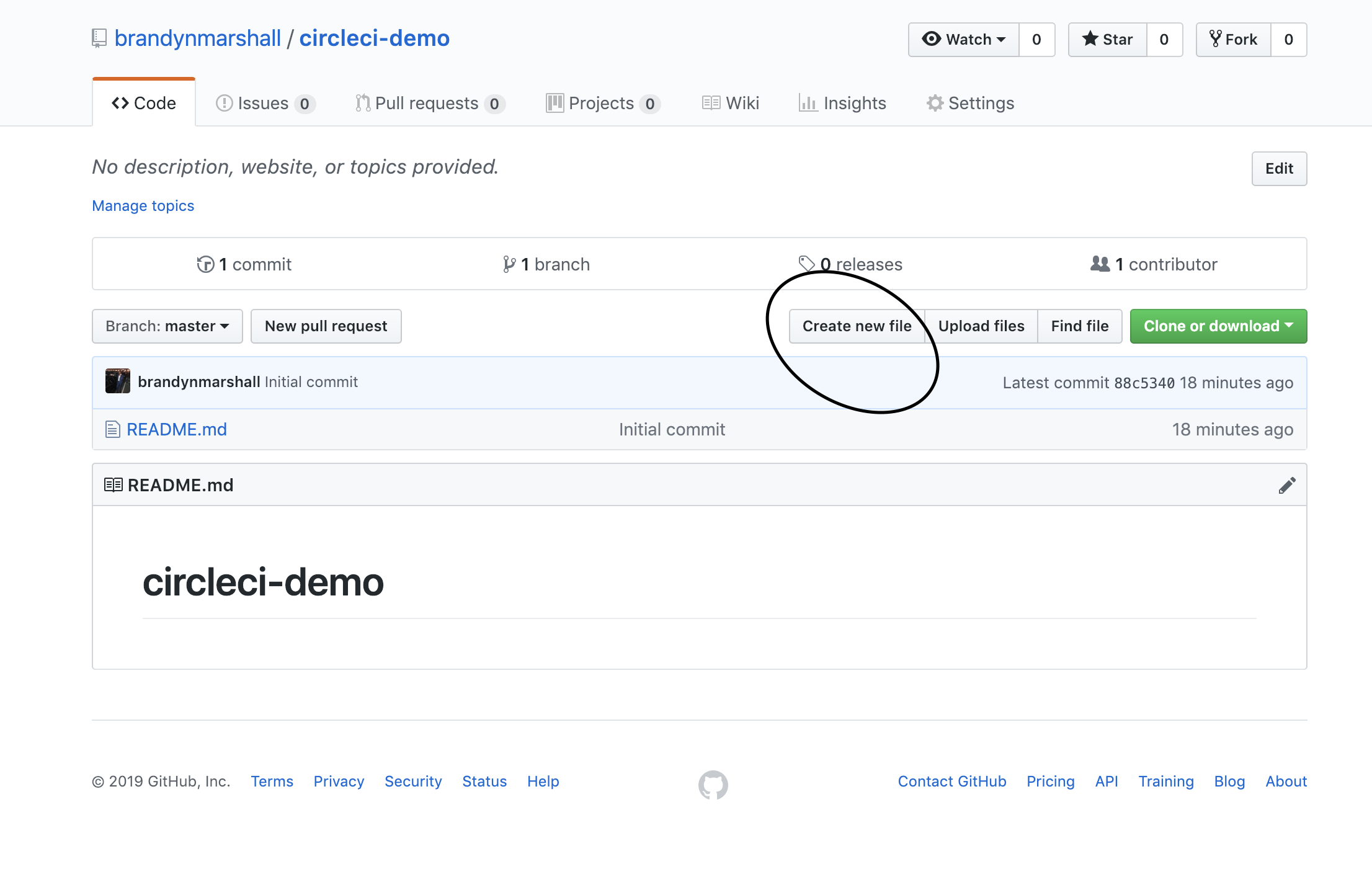
Task: Click the brandynmarshall avatar in the commit row
Action: 118,381
